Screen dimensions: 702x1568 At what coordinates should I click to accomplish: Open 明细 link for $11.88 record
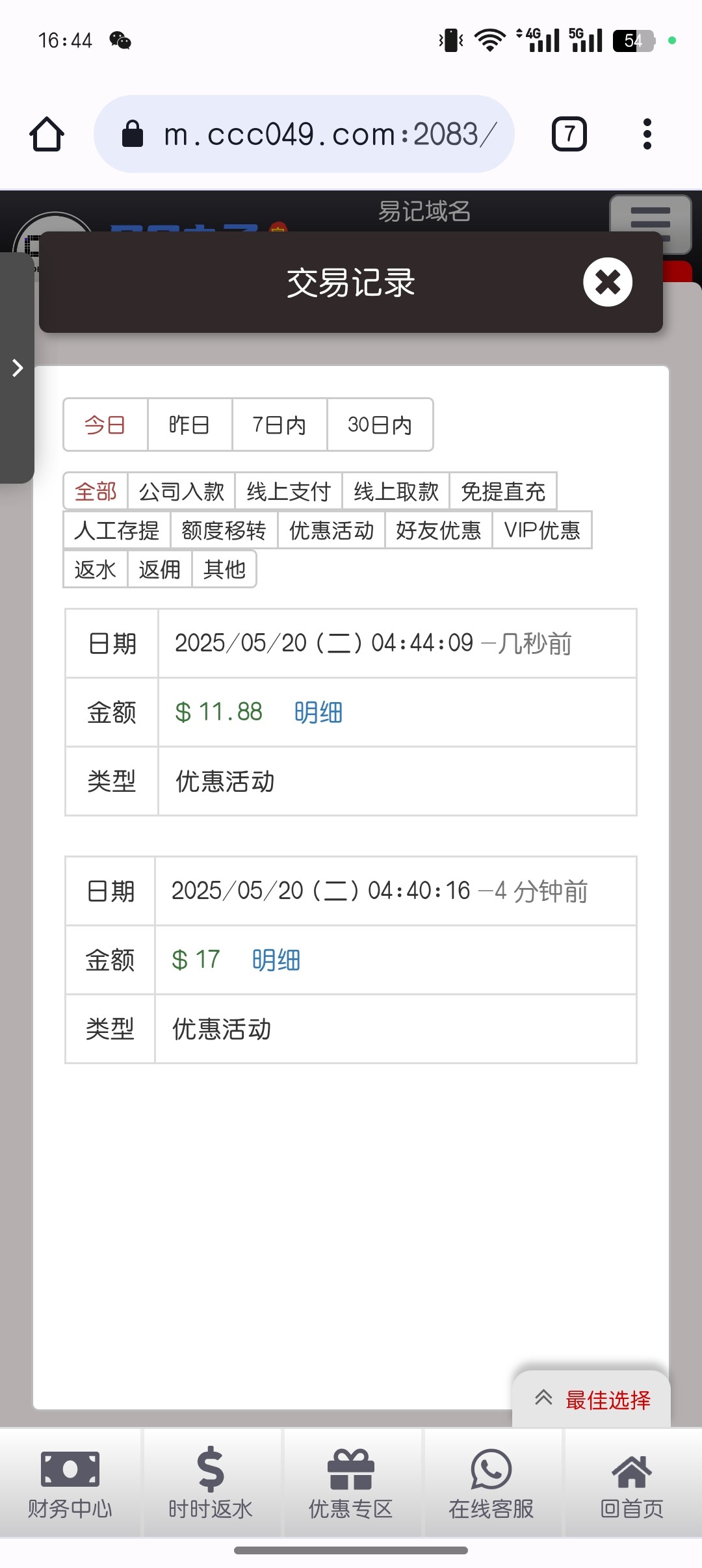click(x=318, y=712)
